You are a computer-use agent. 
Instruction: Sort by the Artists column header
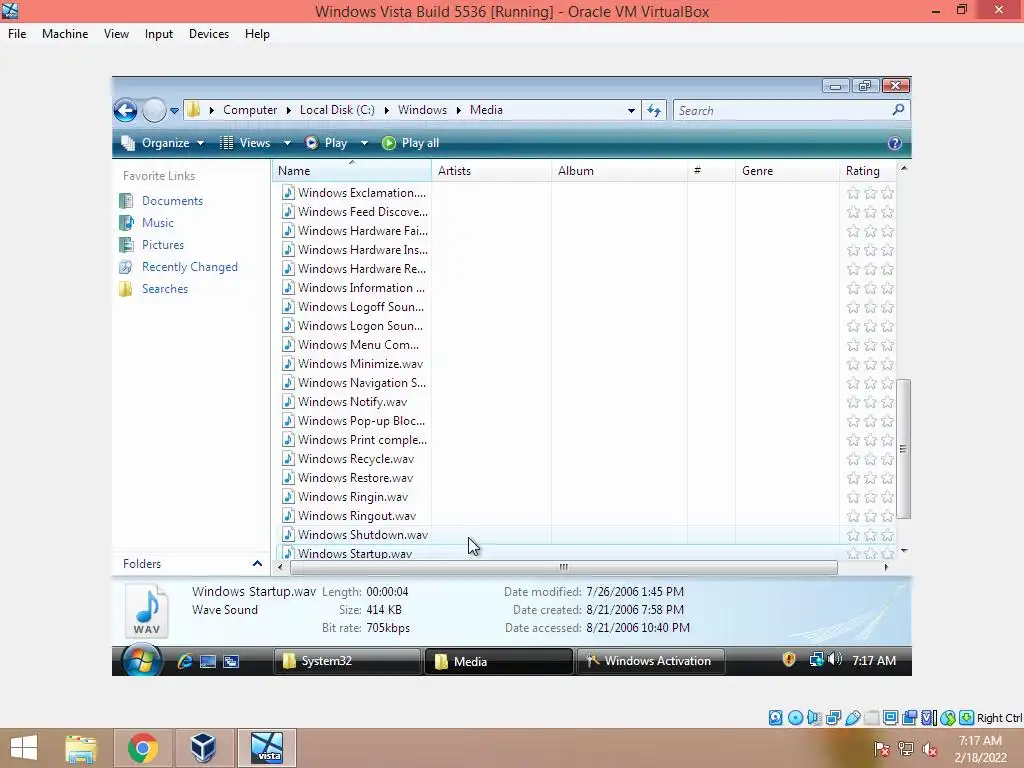click(491, 170)
